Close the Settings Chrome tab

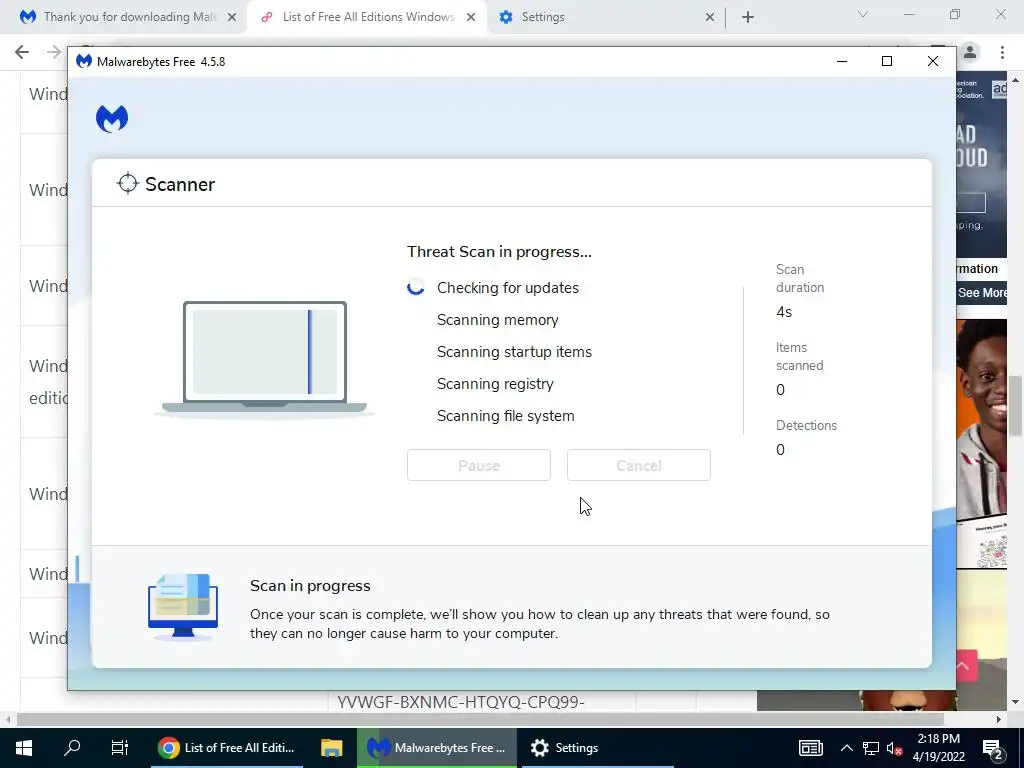click(x=710, y=18)
